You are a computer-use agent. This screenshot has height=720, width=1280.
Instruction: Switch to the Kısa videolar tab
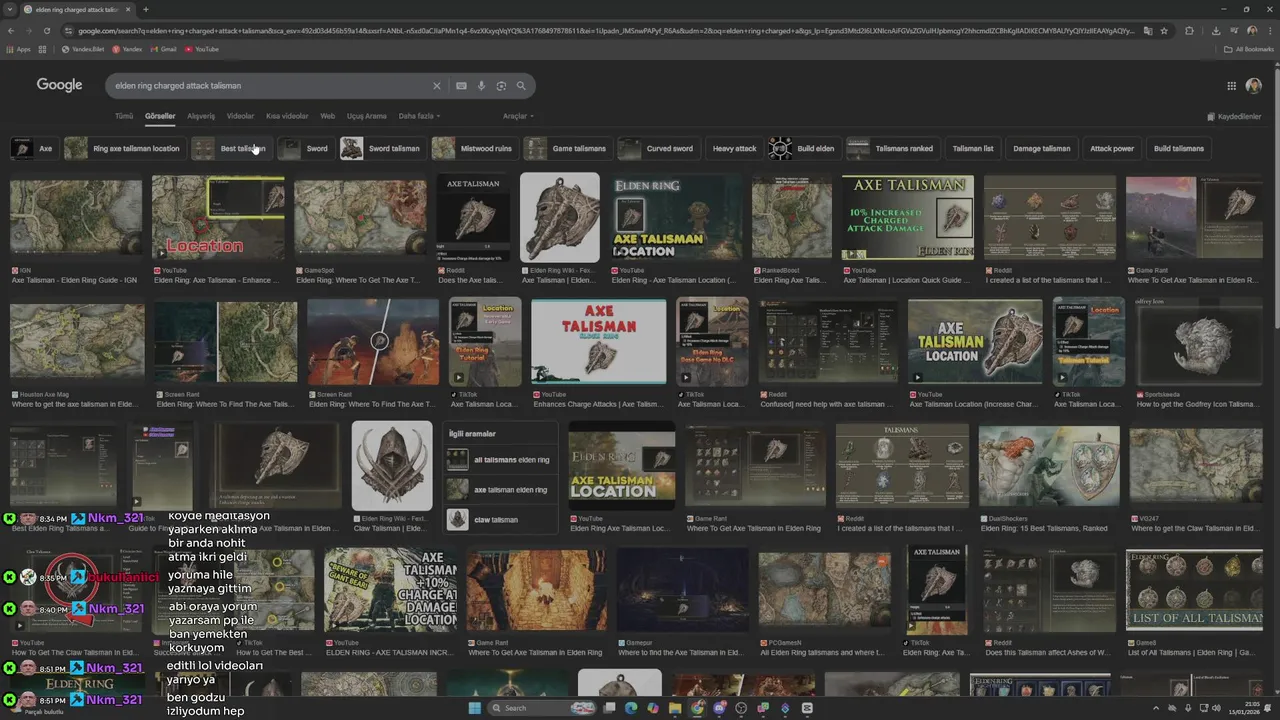pyautogui.click(x=287, y=116)
